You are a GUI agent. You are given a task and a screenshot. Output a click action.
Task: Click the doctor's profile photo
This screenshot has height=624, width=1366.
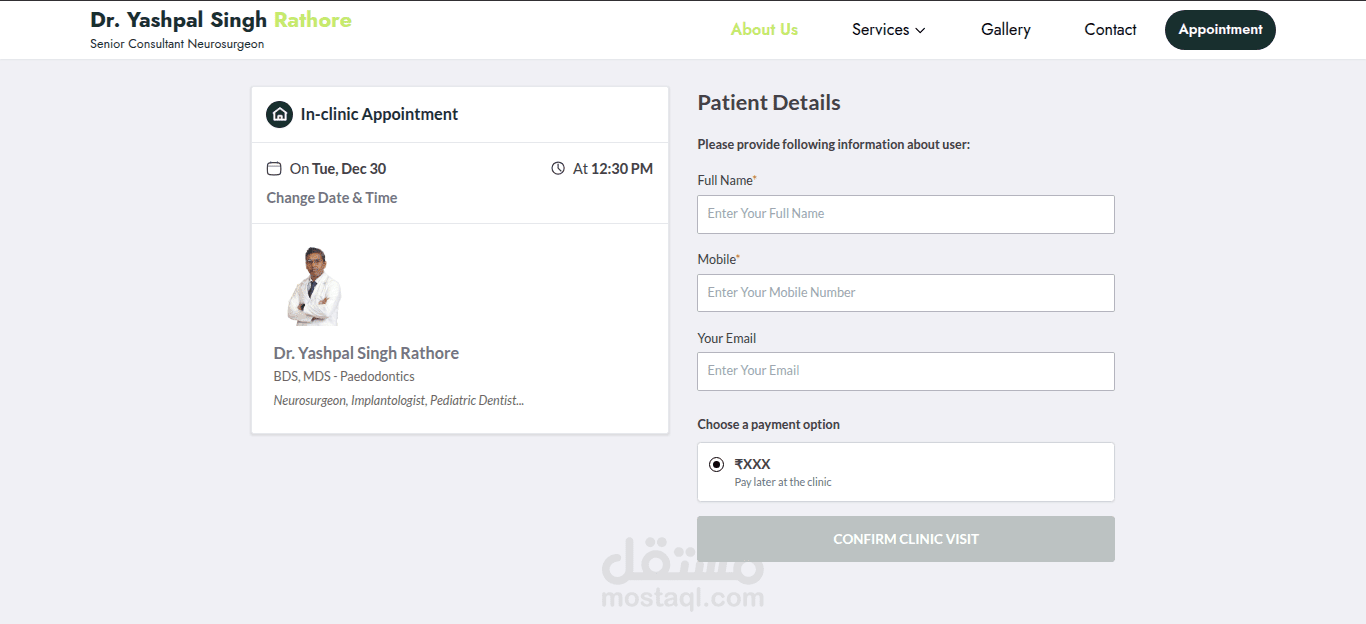tap(314, 286)
